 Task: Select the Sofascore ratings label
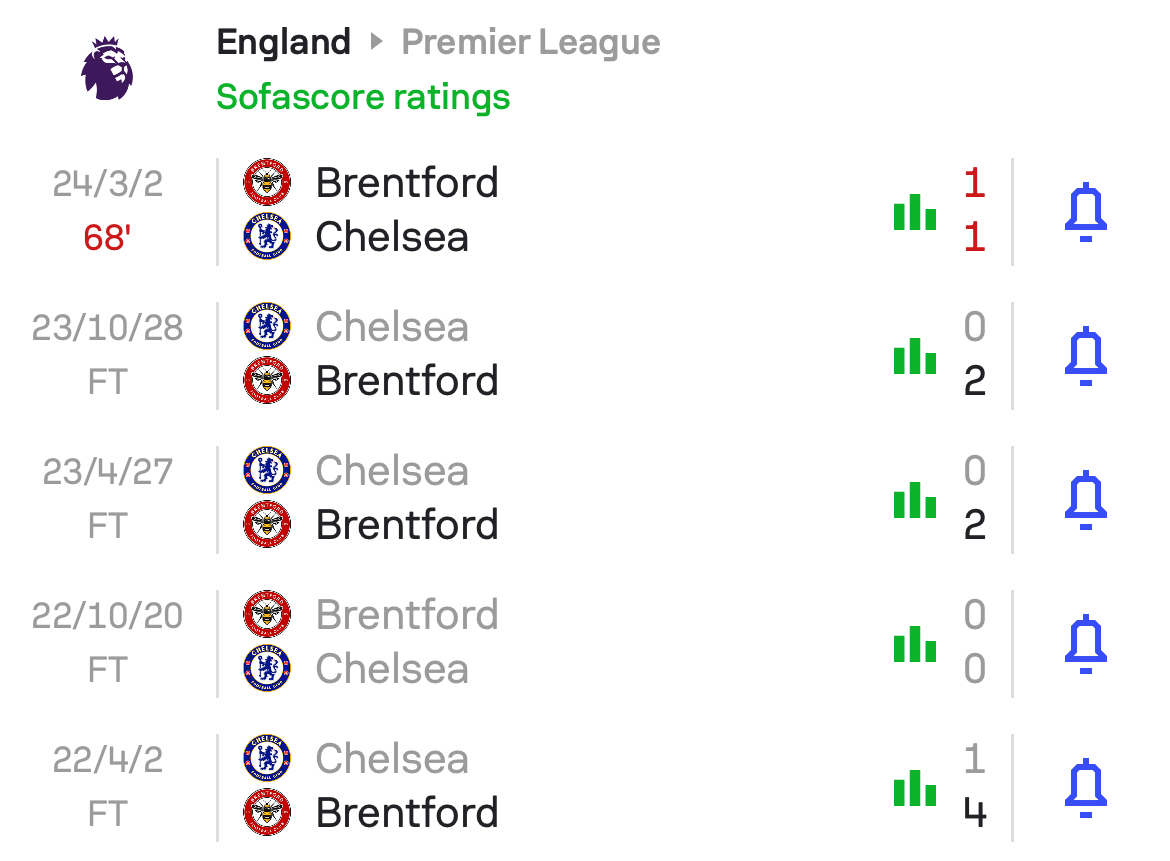click(x=363, y=97)
